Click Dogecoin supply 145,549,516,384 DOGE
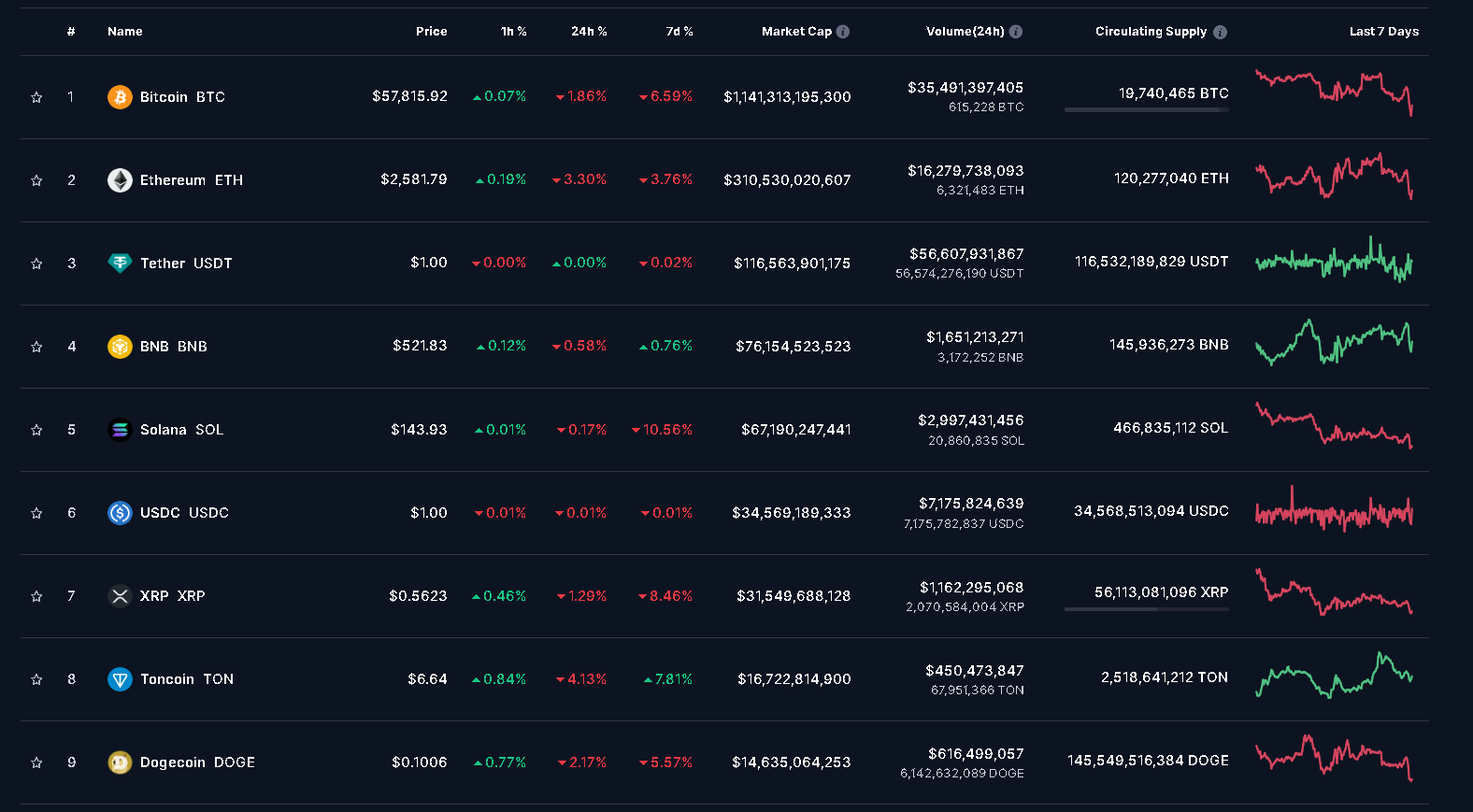Screen dimensions: 1473x812 tap(1148, 761)
